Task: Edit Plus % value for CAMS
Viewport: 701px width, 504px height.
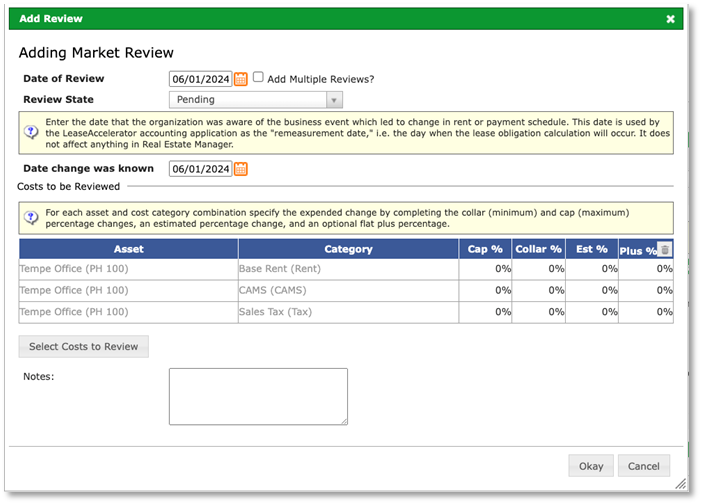Action: click(646, 290)
